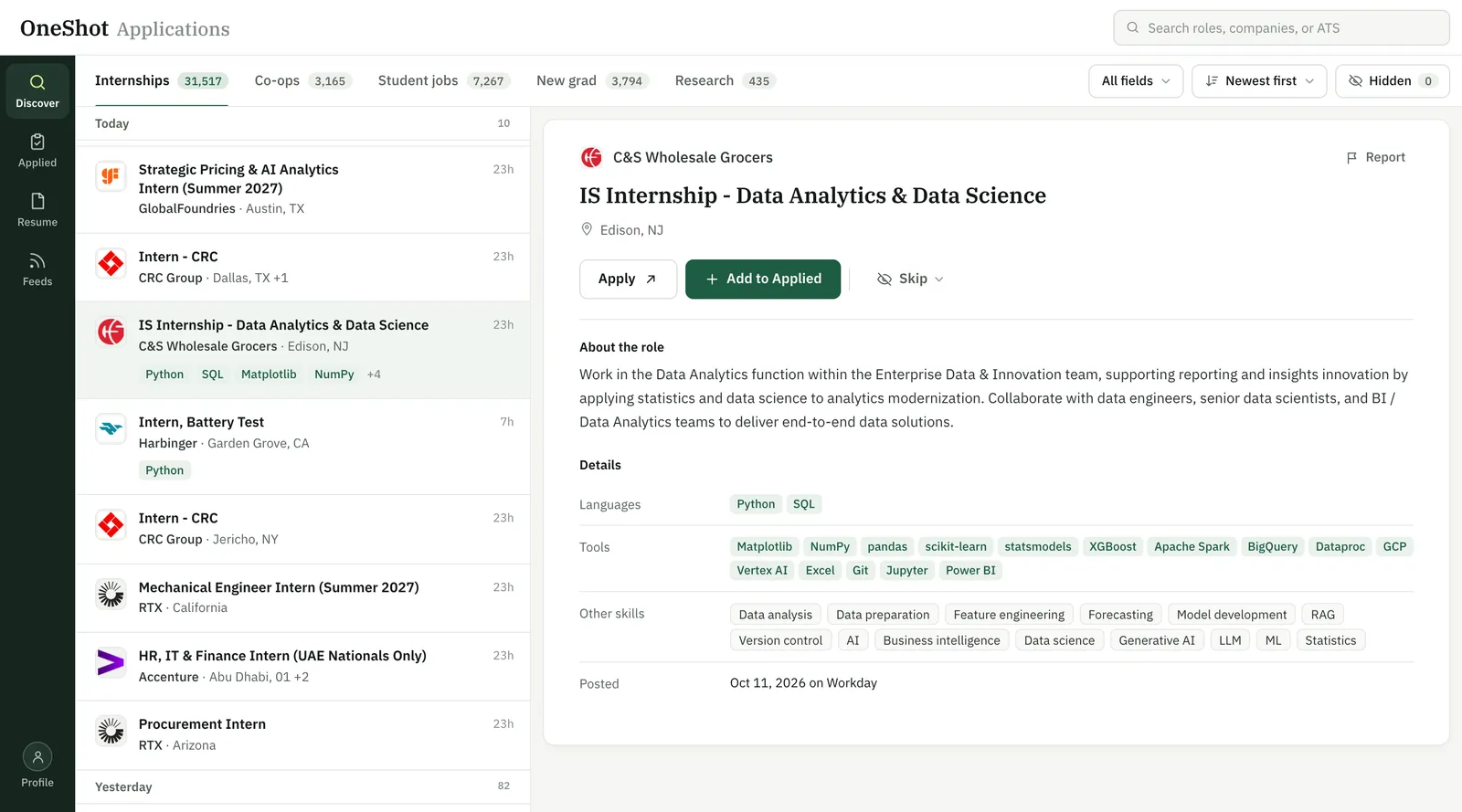Report this job posting
The image size is (1462, 812).
click(1376, 157)
